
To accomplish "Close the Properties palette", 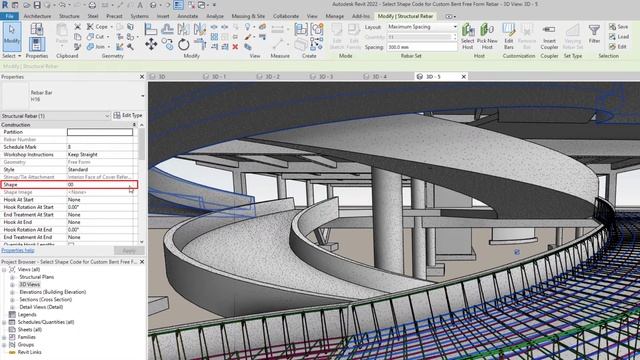I will coord(142,77).
